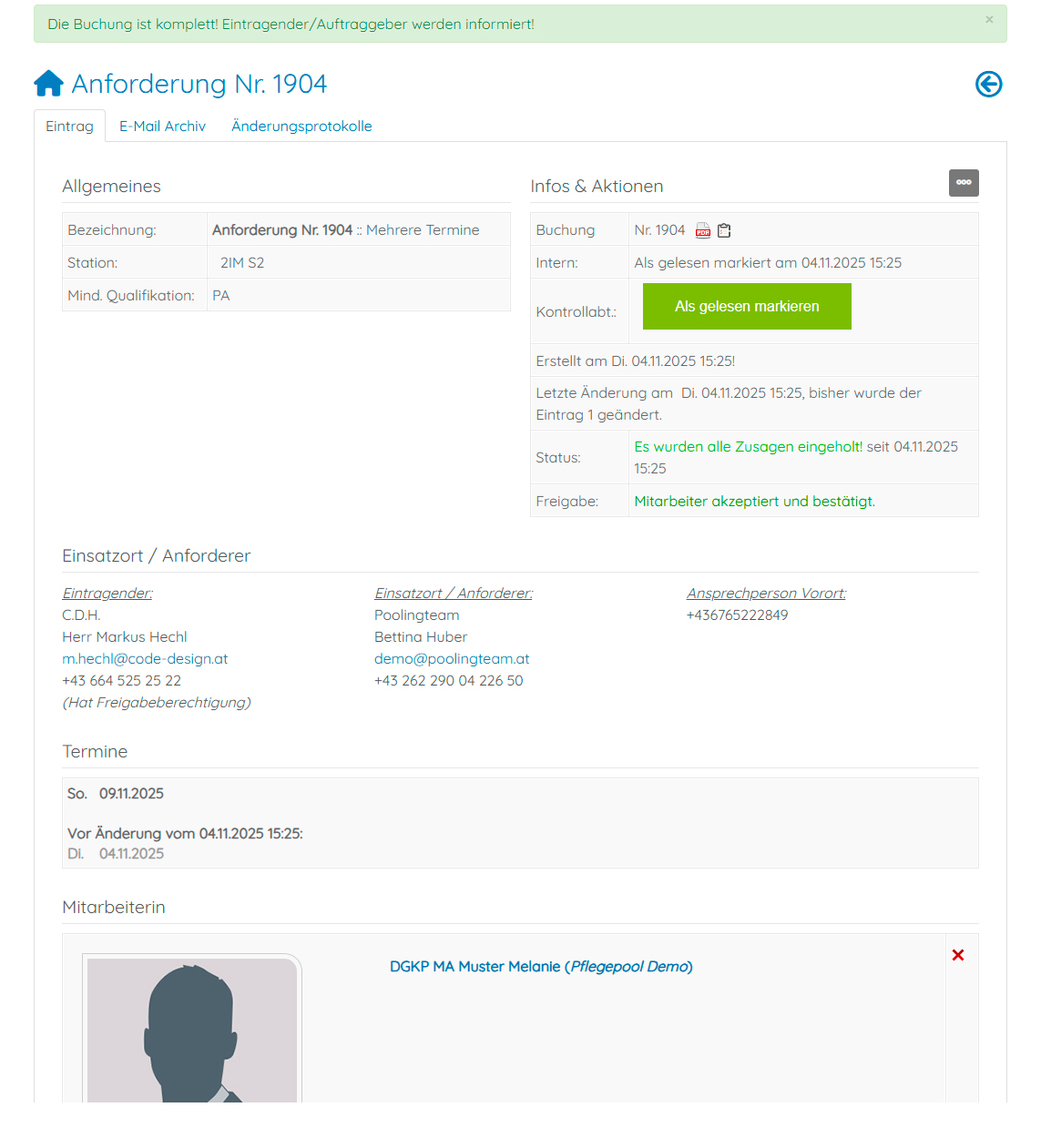The height and width of the screenshot is (1148, 1041).
Task: Dismiss the green success notification
Action: click(x=989, y=20)
